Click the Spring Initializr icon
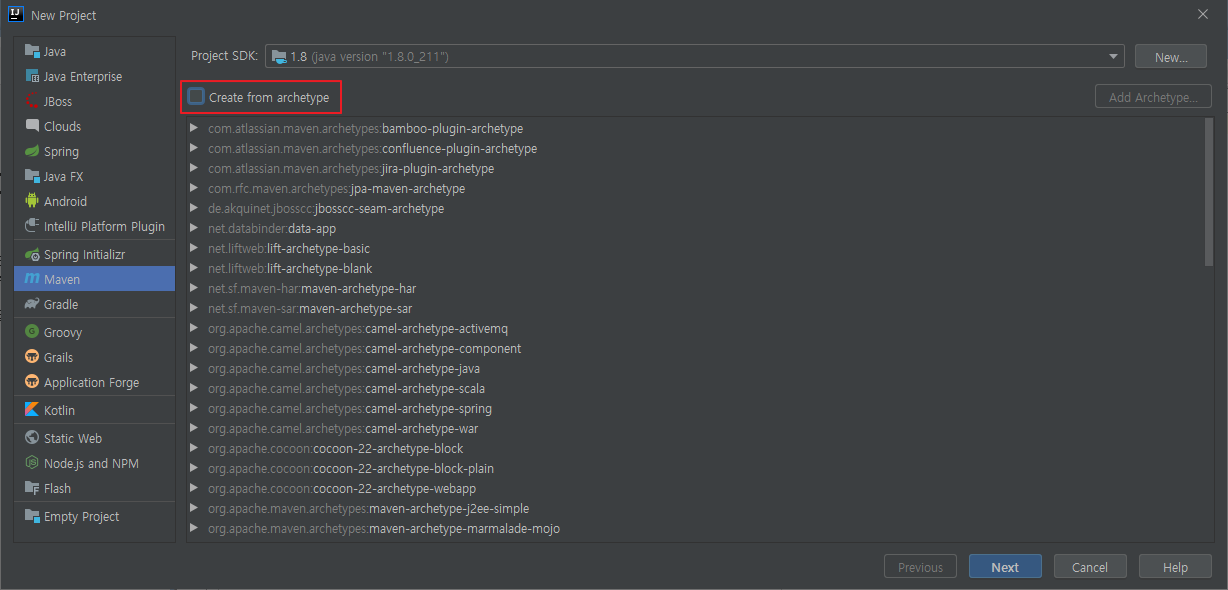1228x590 pixels. [x=32, y=254]
